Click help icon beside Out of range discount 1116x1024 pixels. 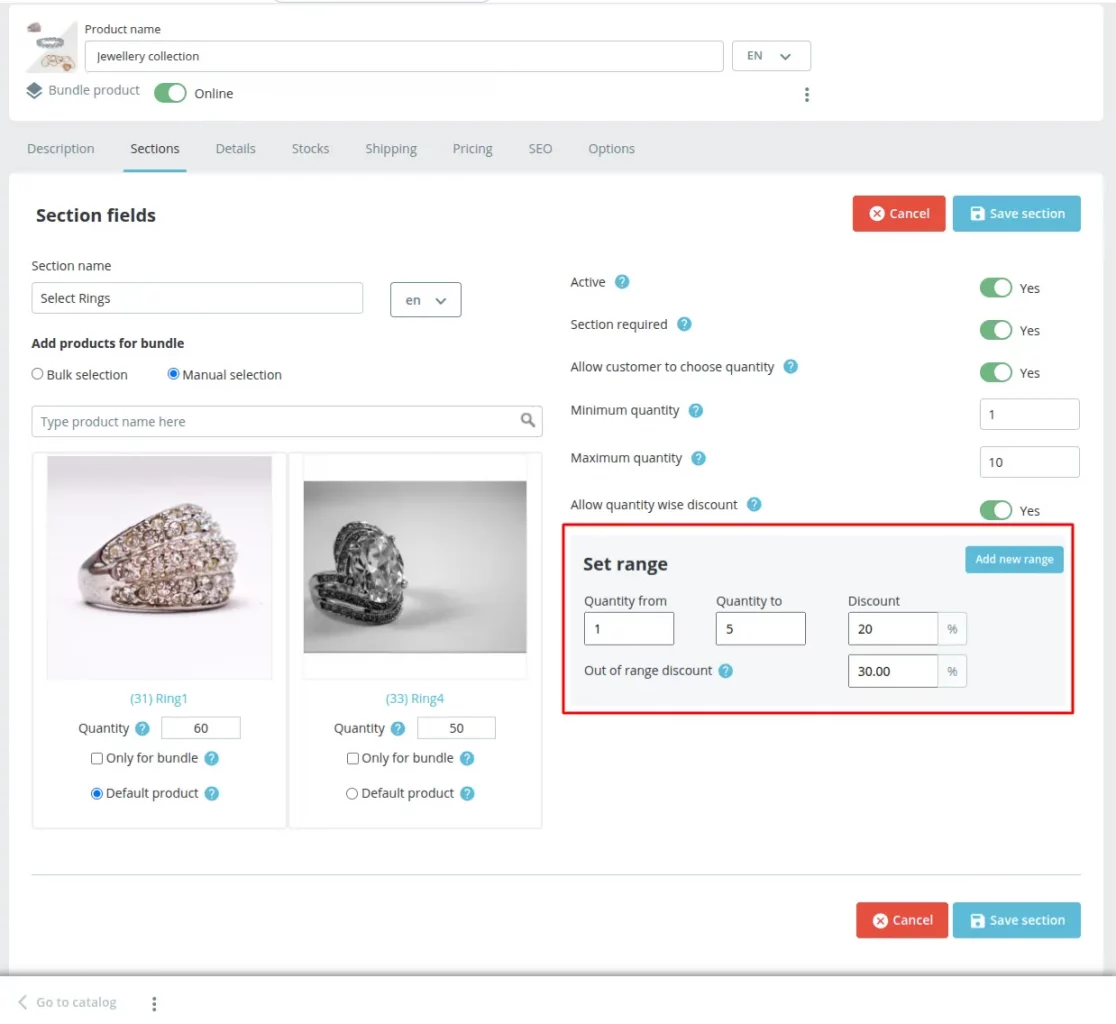[x=726, y=671]
